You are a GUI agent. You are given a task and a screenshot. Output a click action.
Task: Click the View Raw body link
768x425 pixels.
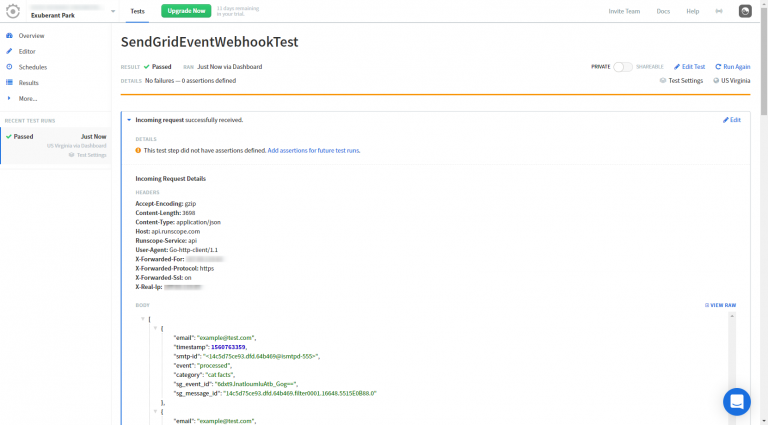[720, 305]
